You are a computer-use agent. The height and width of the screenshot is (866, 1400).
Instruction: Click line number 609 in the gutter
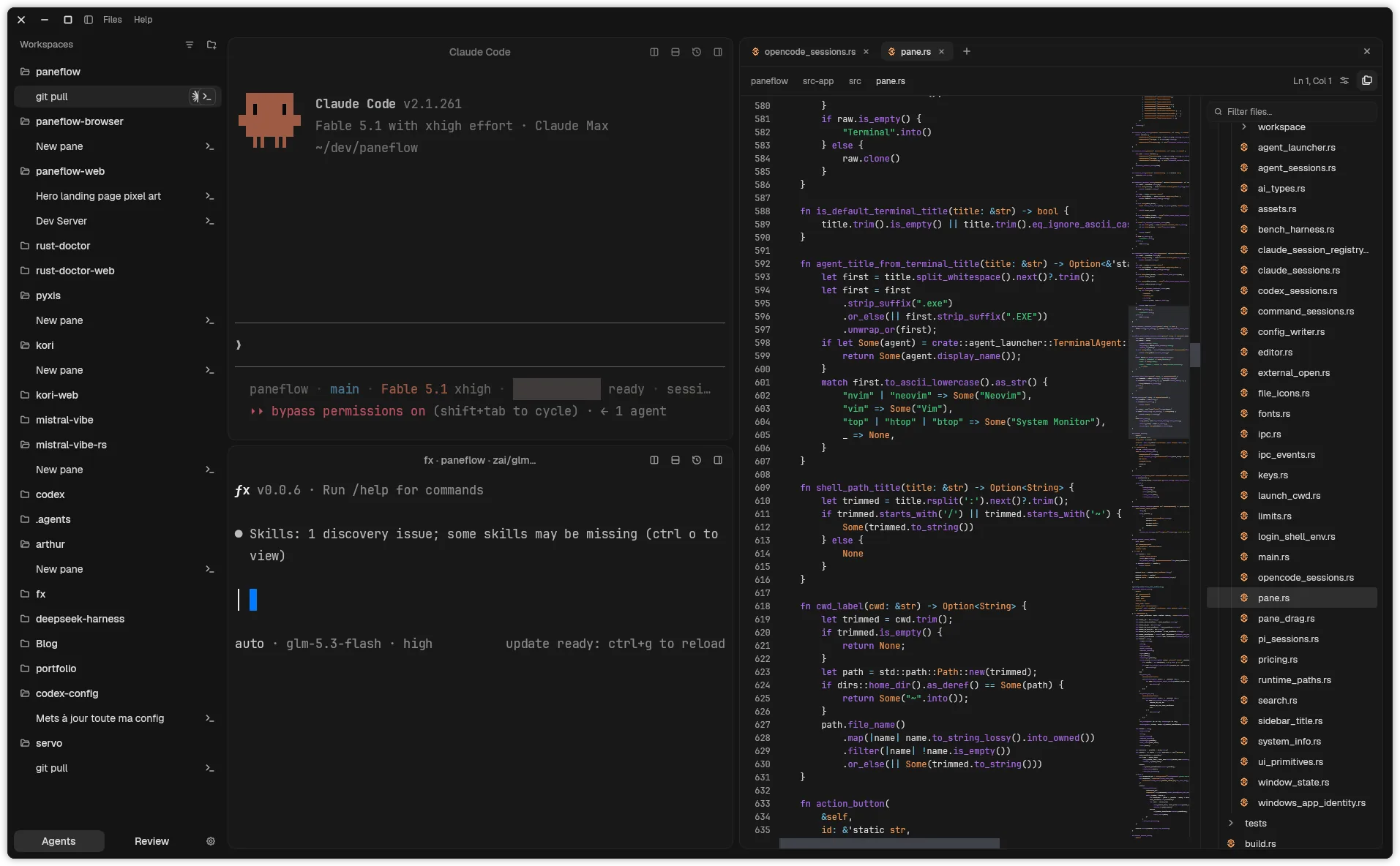(762, 488)
